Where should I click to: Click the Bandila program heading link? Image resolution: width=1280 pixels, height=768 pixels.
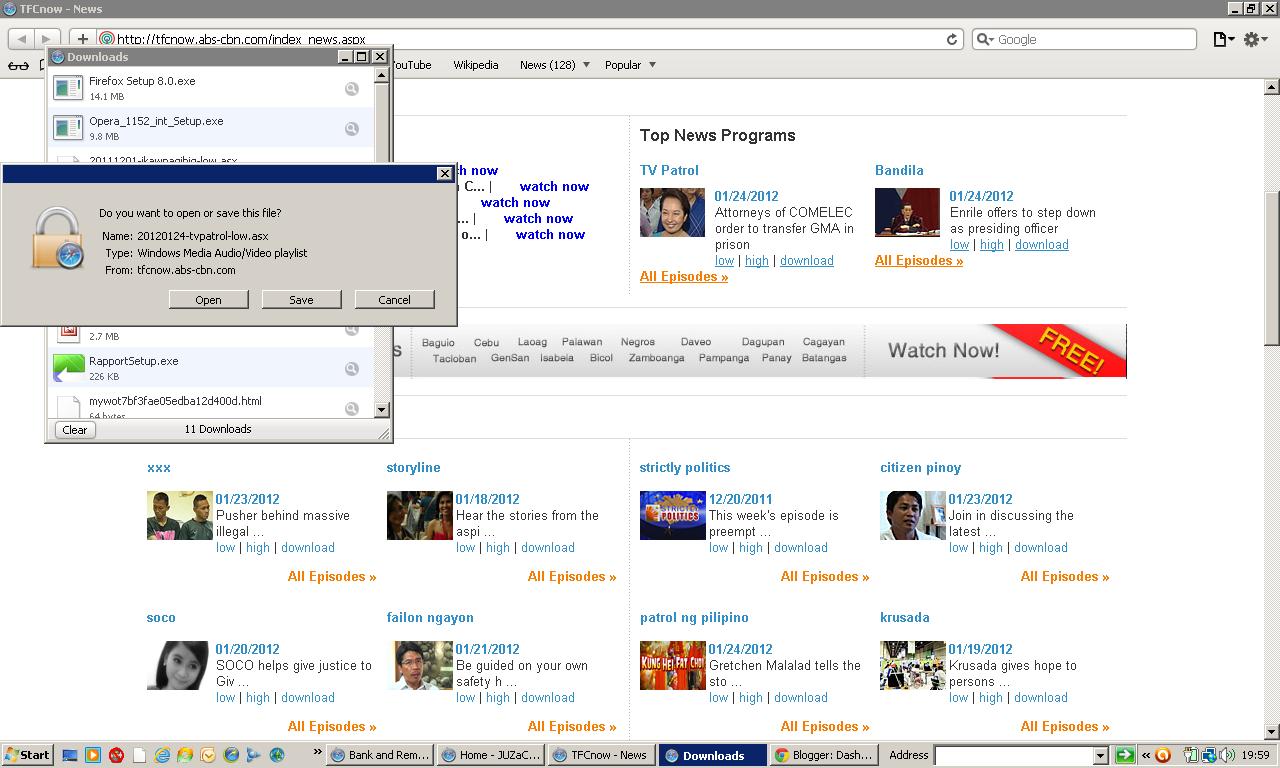[899, 170]
